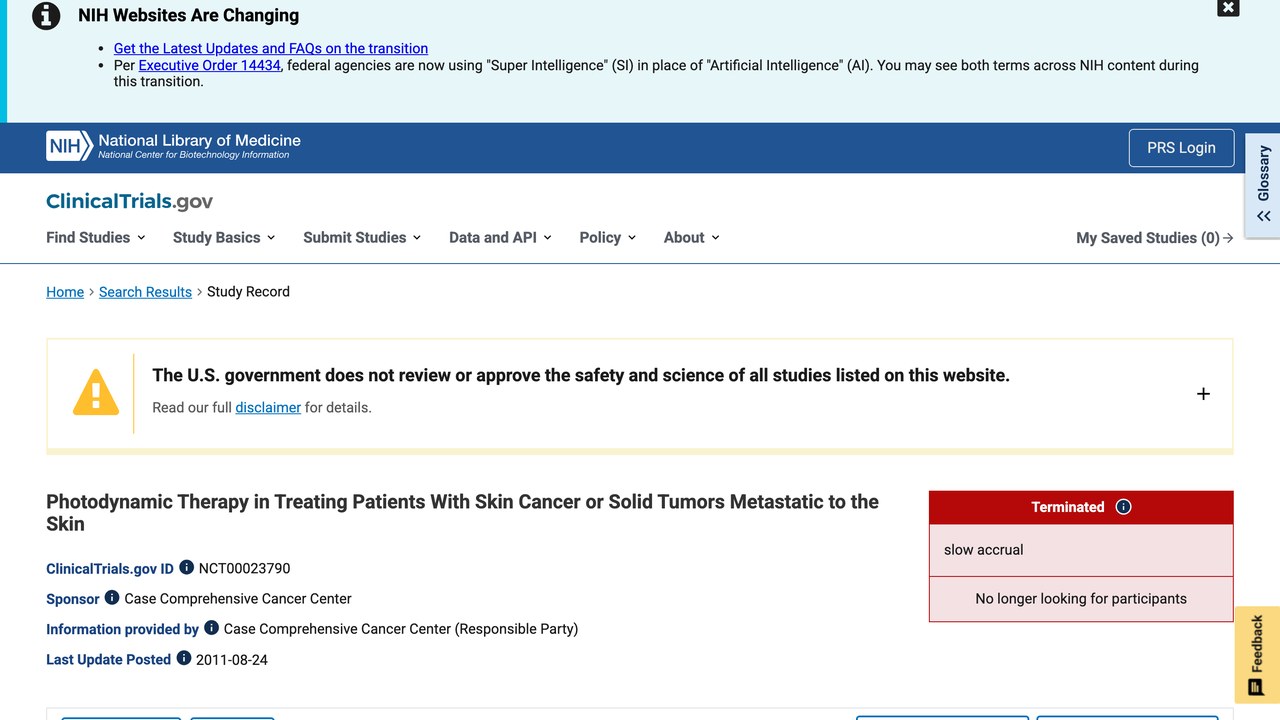Open the Executive Order 14434 link

click(x=210, y=65)
